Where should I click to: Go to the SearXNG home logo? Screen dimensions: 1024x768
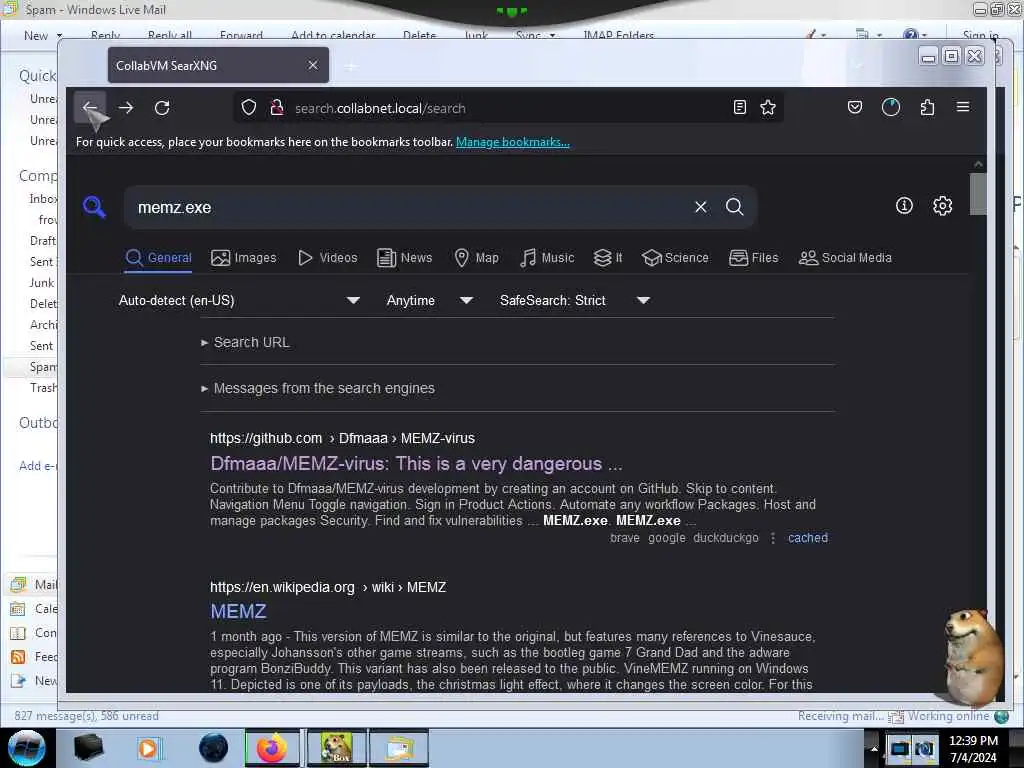[95, 207]
